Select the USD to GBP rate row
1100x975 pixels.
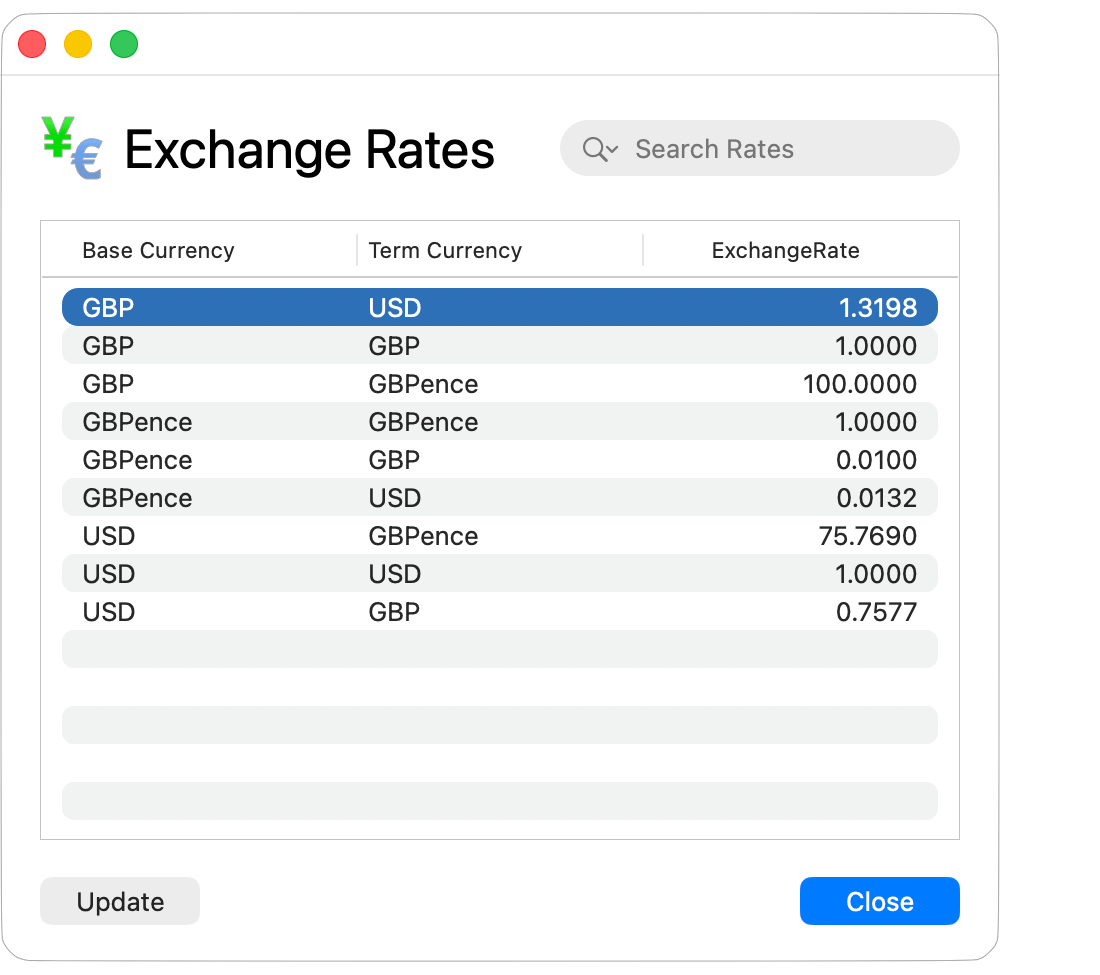(x=500, y=611)
